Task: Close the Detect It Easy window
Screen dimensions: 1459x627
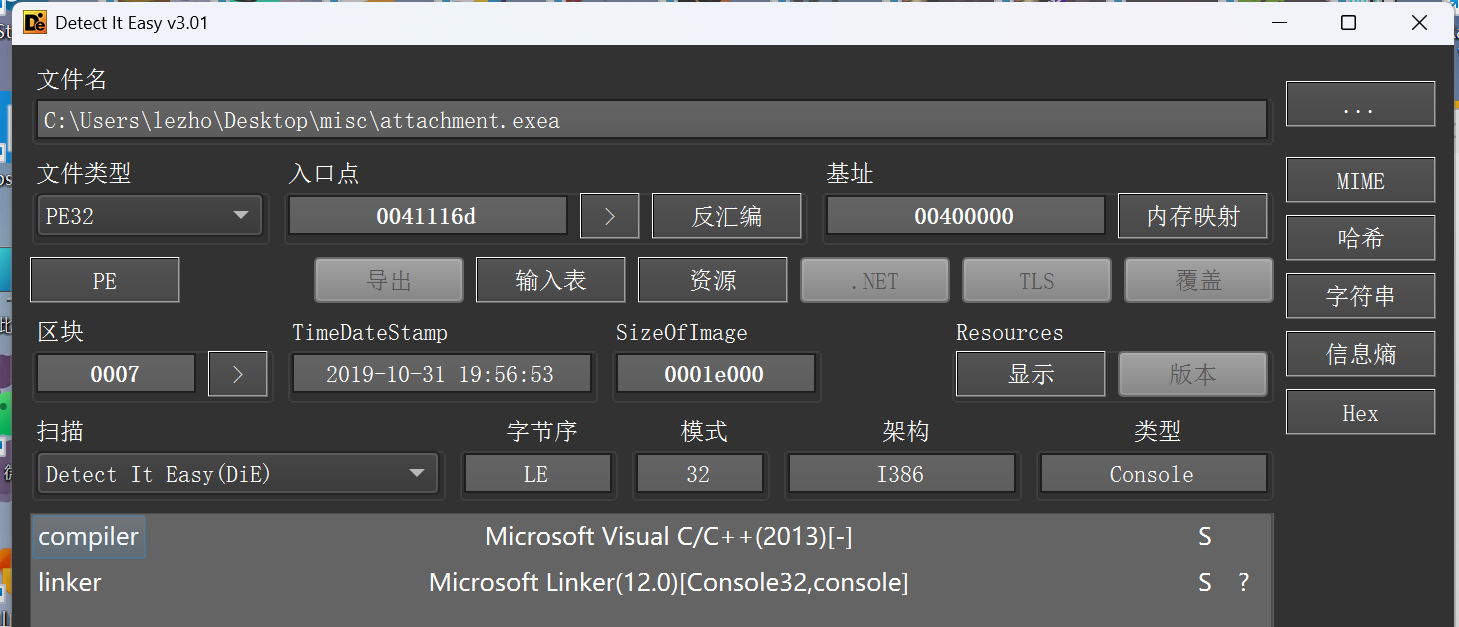Action: coord(1419,22)
